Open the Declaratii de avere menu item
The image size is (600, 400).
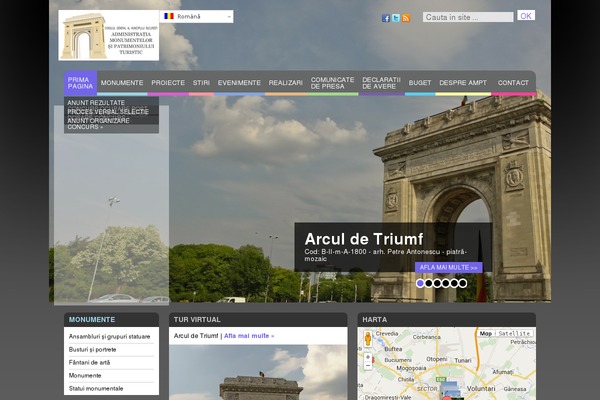click(381, 83)
